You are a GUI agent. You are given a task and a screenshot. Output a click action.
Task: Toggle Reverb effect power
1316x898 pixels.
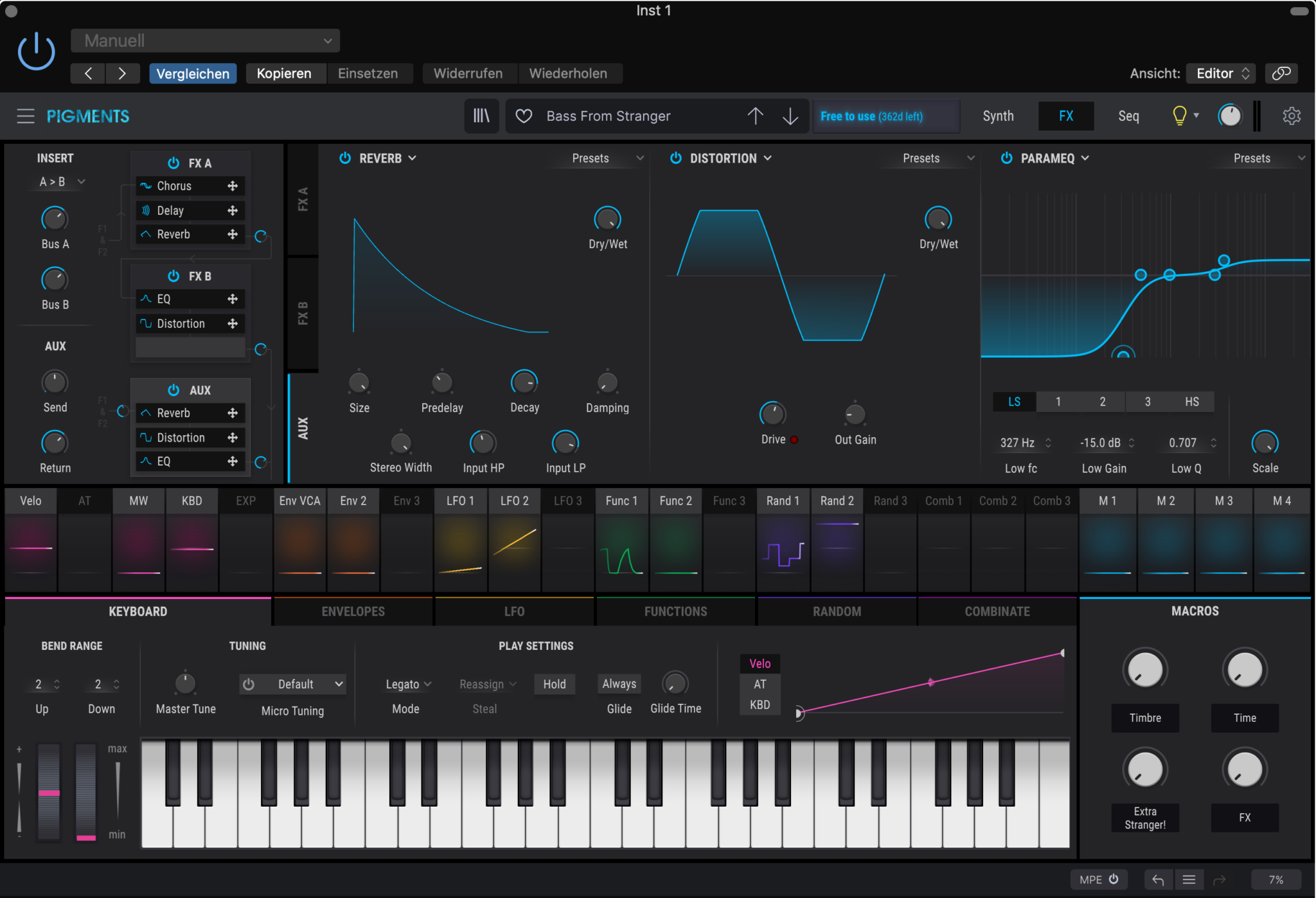click(345, 158)
